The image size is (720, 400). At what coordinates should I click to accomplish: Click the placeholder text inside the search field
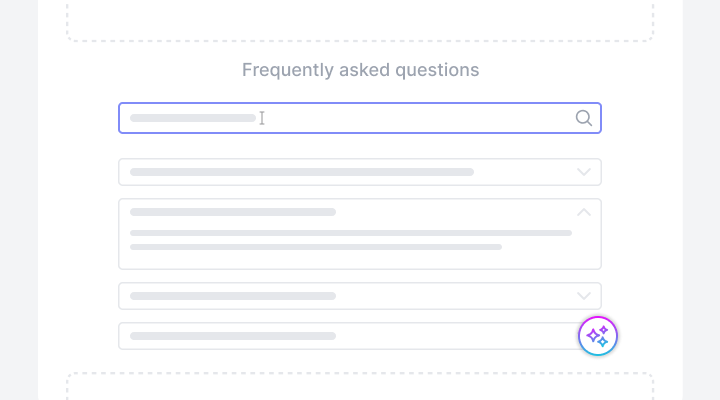click(192, 118)
